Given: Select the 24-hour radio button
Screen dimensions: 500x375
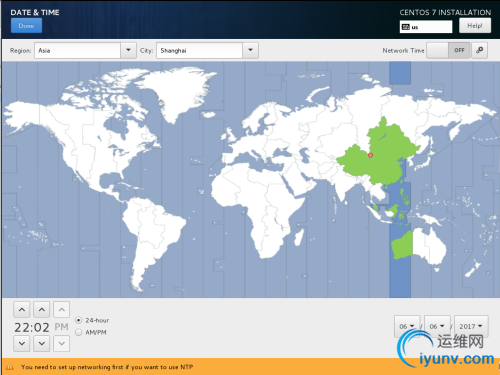Looking at the screenshot, I should (x=79, y=320).
